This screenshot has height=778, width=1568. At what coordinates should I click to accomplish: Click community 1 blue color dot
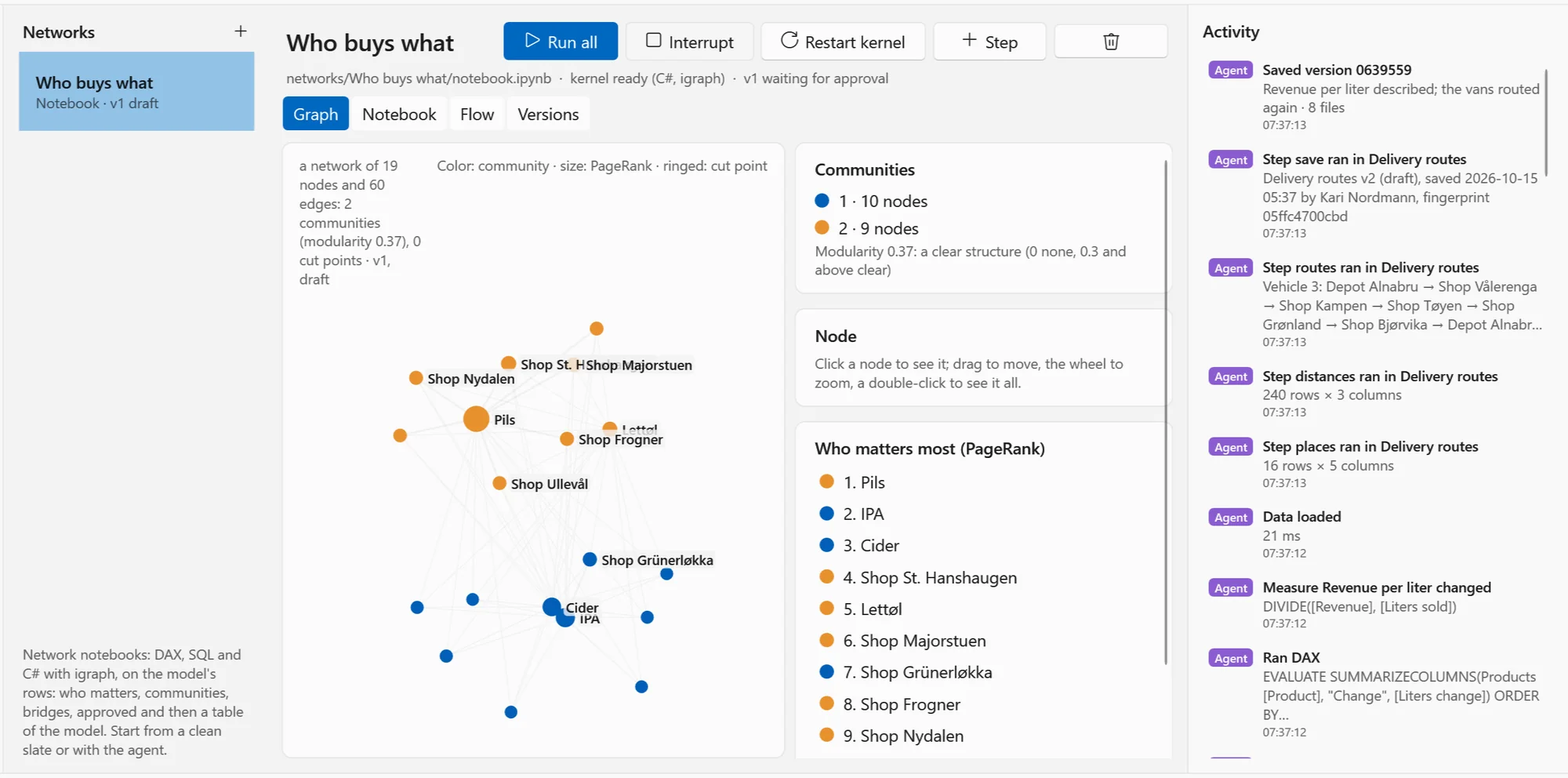[x=822, y=201]
